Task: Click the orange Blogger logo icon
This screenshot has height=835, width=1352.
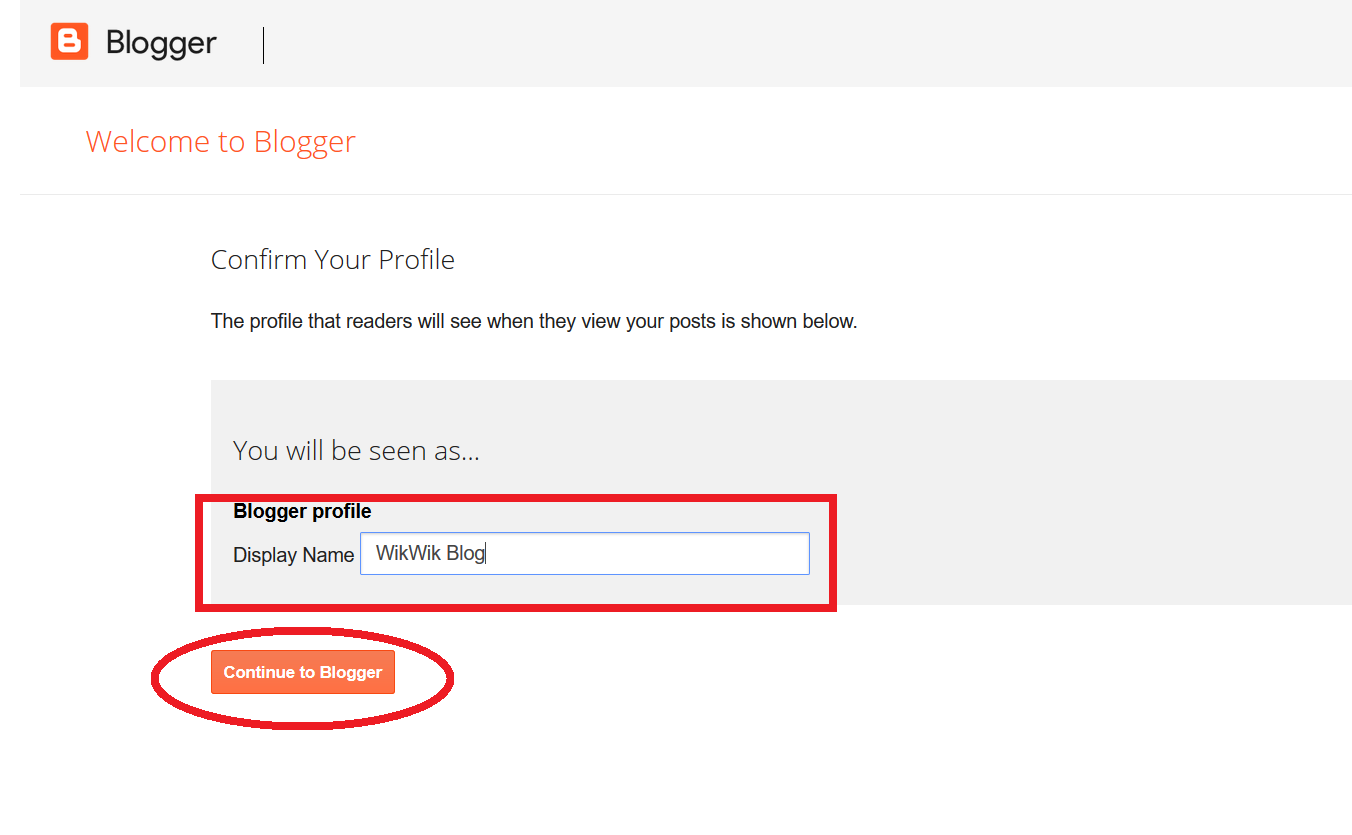Action: 70,42
